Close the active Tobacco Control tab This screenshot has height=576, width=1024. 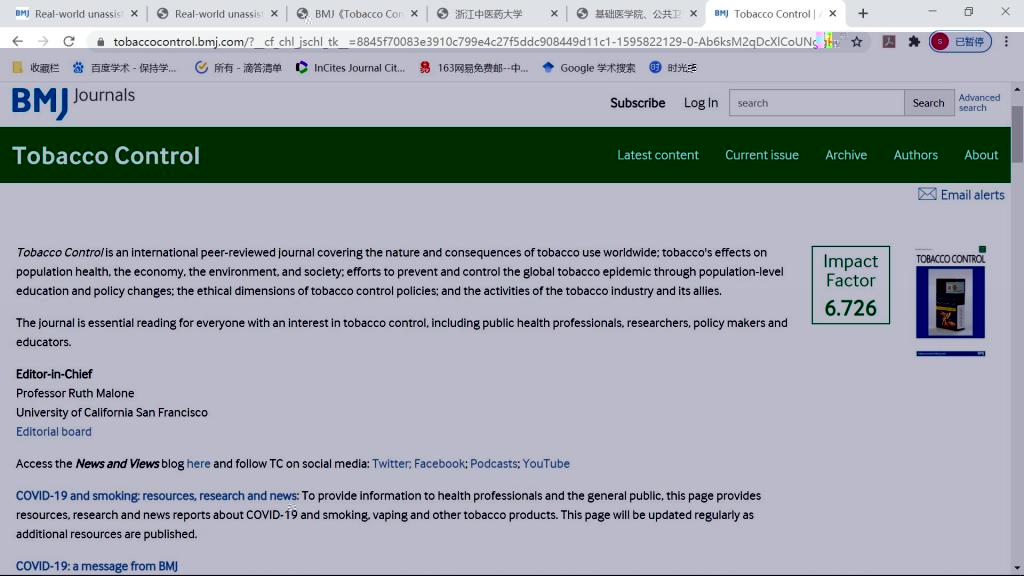tap(832, 14)
